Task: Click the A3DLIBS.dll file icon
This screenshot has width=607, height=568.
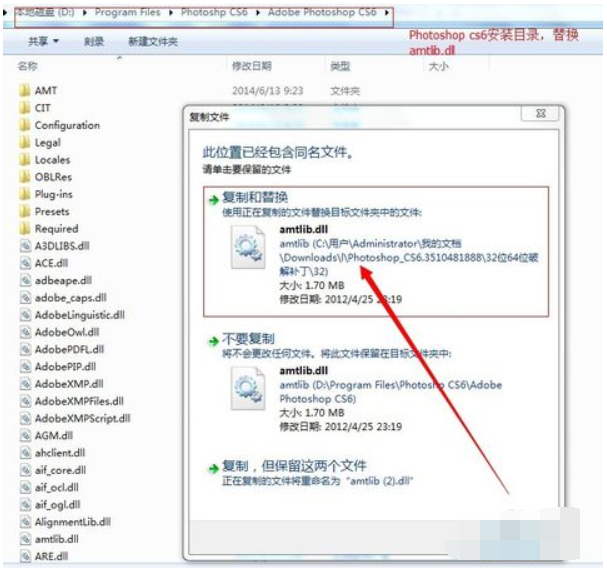Action: pos(26,246)
